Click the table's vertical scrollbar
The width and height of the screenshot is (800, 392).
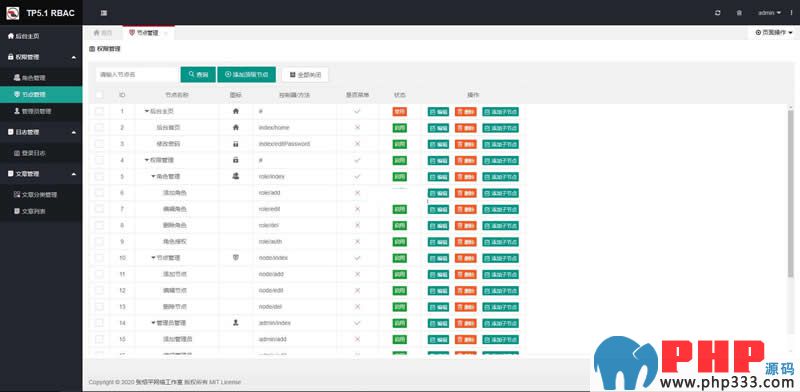pyautogui.click(x=791, y=194)
